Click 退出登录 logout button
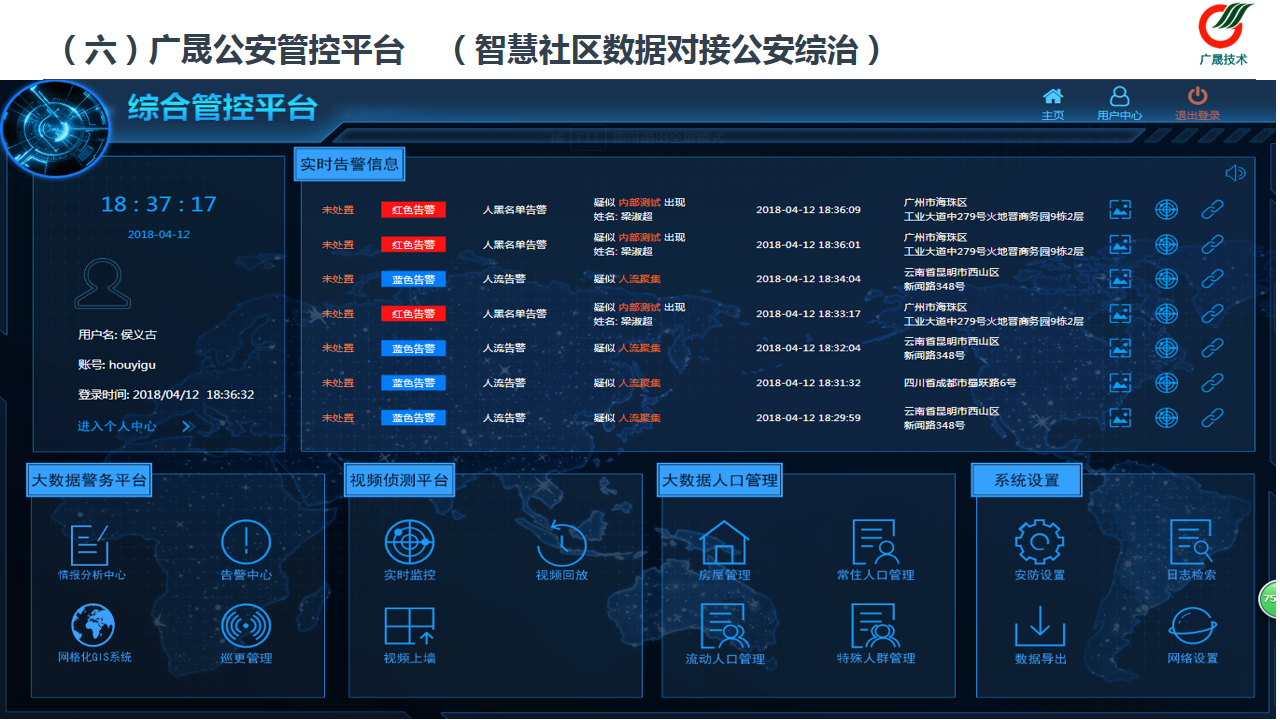The image size is (1280, 720). click(1197, 102)
